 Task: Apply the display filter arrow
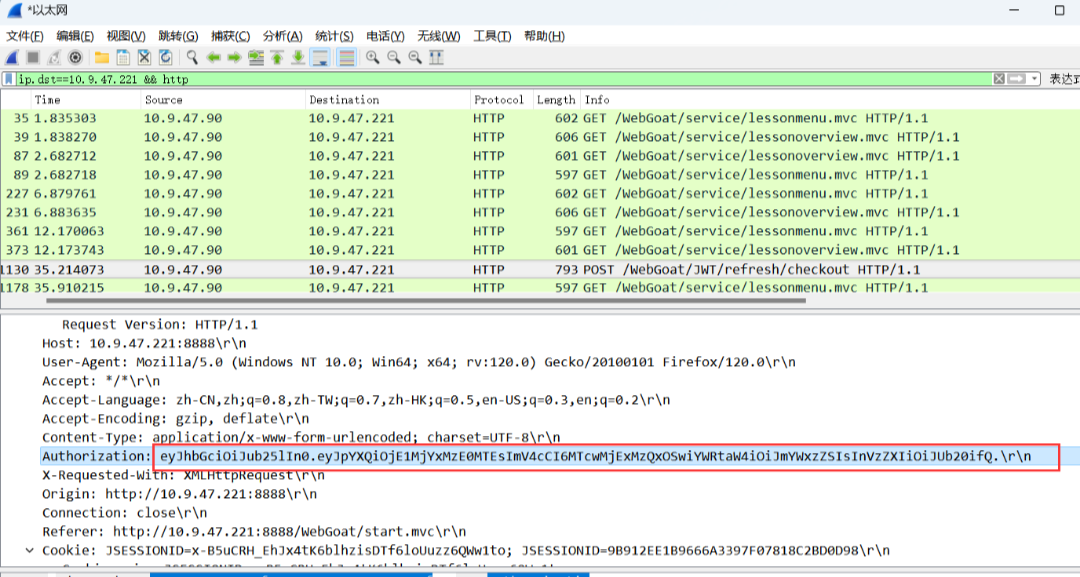tap(1017, 79)
